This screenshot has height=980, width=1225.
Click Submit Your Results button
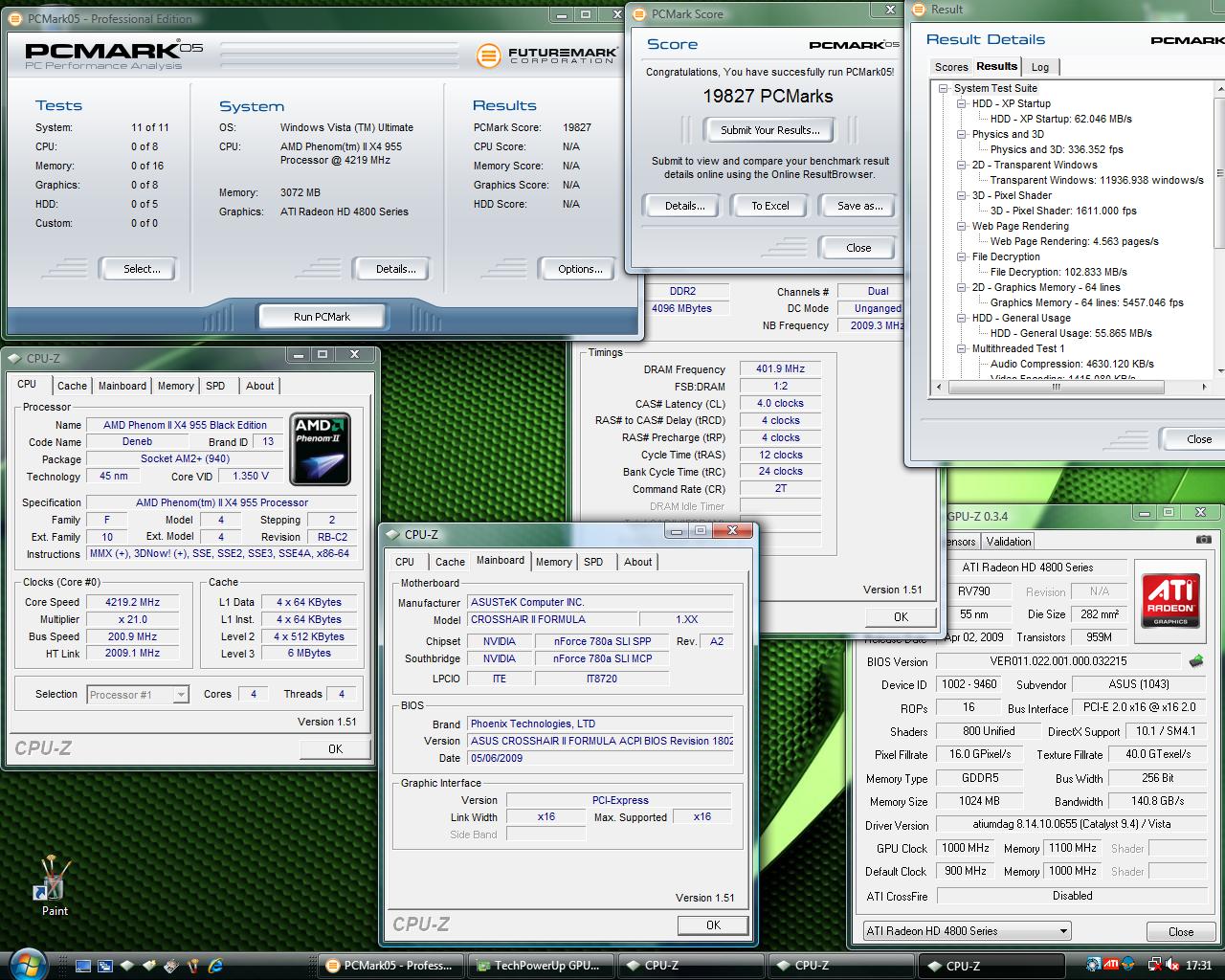coord(769,130)
